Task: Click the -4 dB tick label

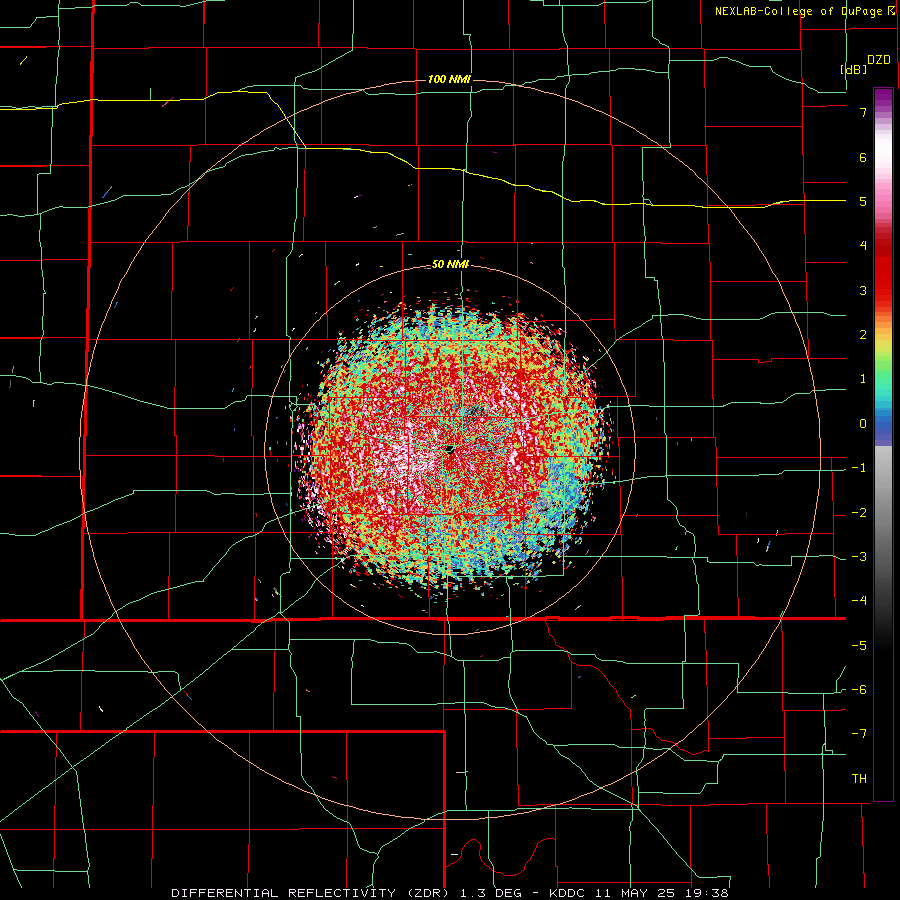Action: point(859,601)
